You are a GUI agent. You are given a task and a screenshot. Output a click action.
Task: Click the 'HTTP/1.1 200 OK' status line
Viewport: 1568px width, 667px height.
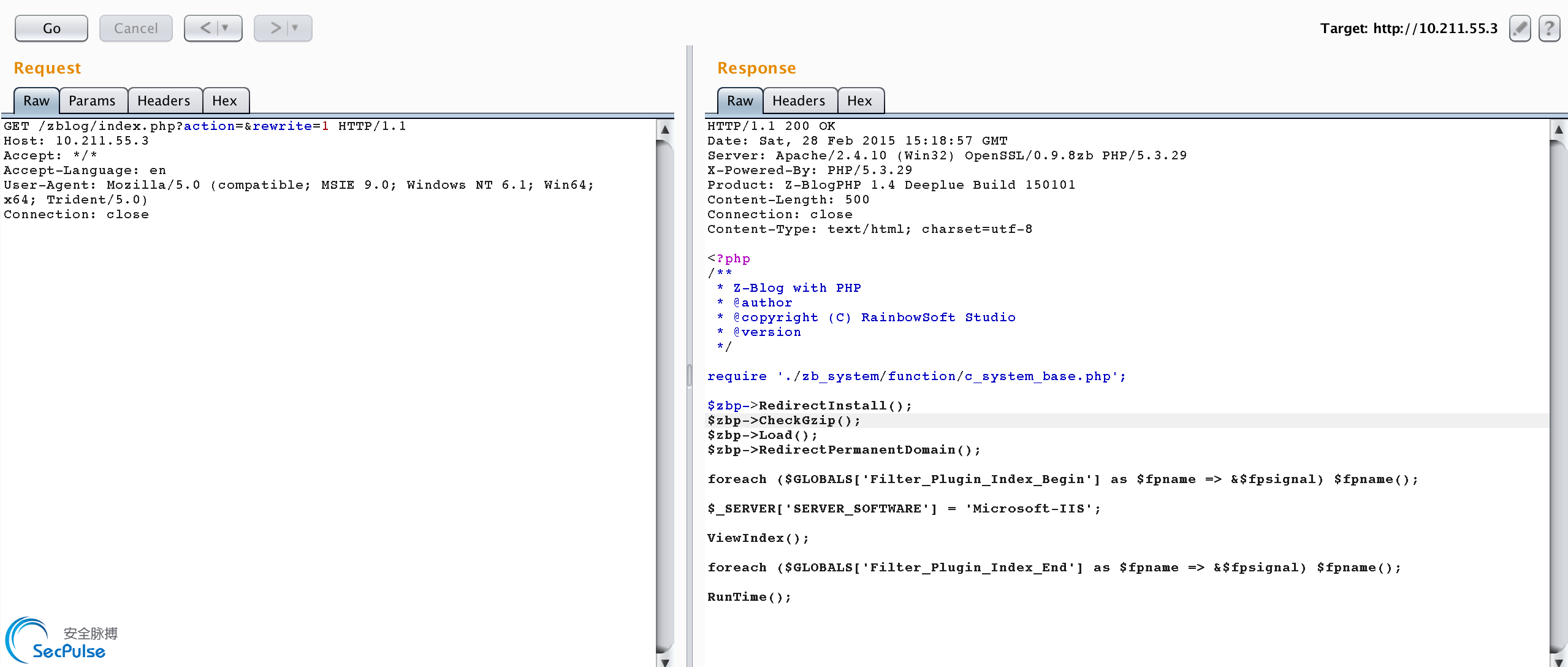[771, 126]
